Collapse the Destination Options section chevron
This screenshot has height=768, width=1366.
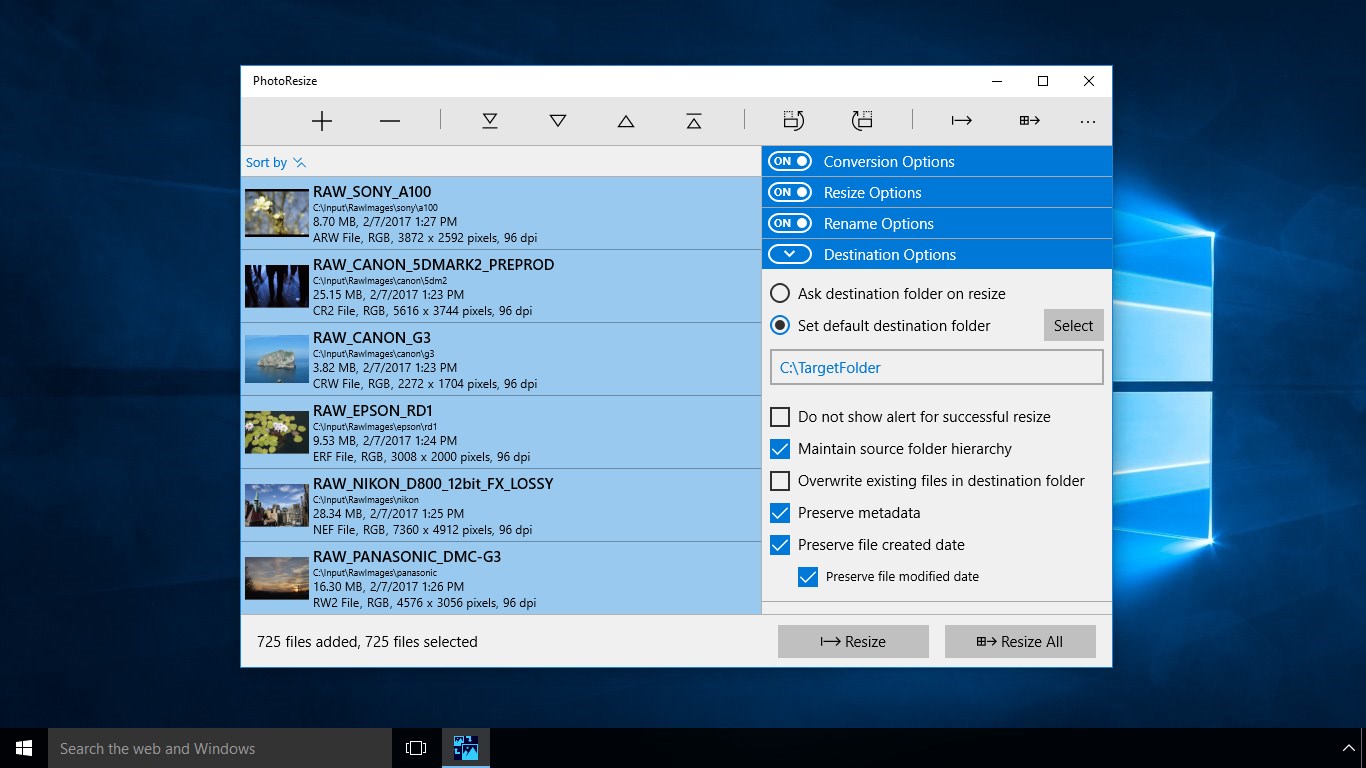click(x=790, y=254)
